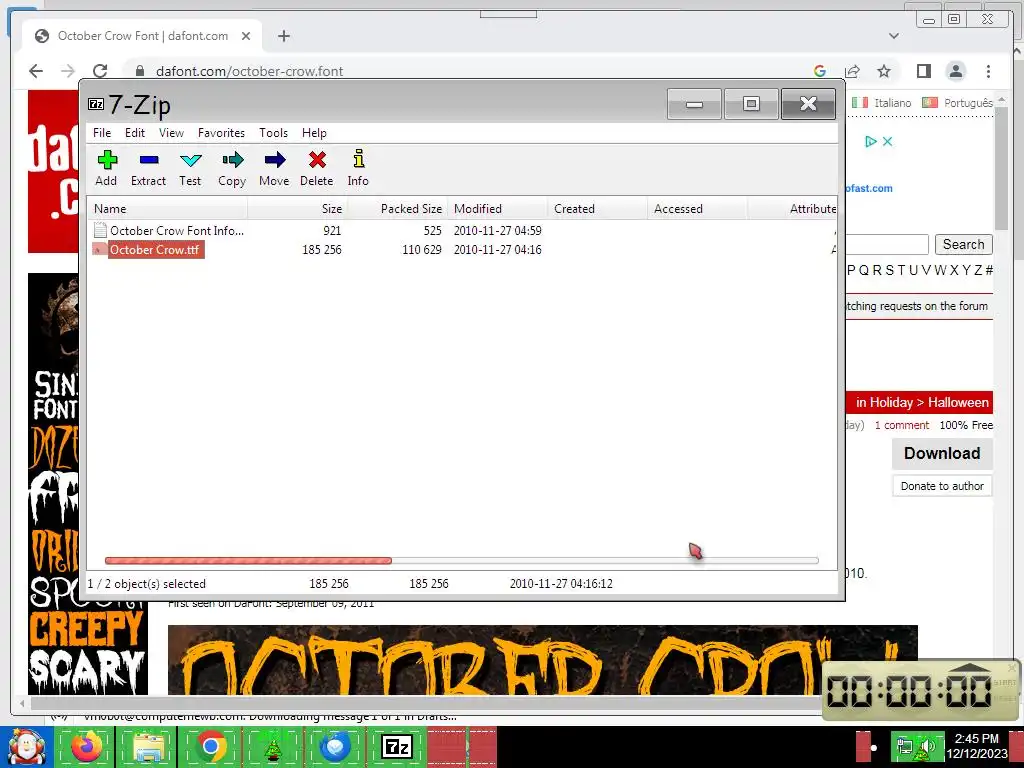Open Chrome three-dot menu

[988, 71]
